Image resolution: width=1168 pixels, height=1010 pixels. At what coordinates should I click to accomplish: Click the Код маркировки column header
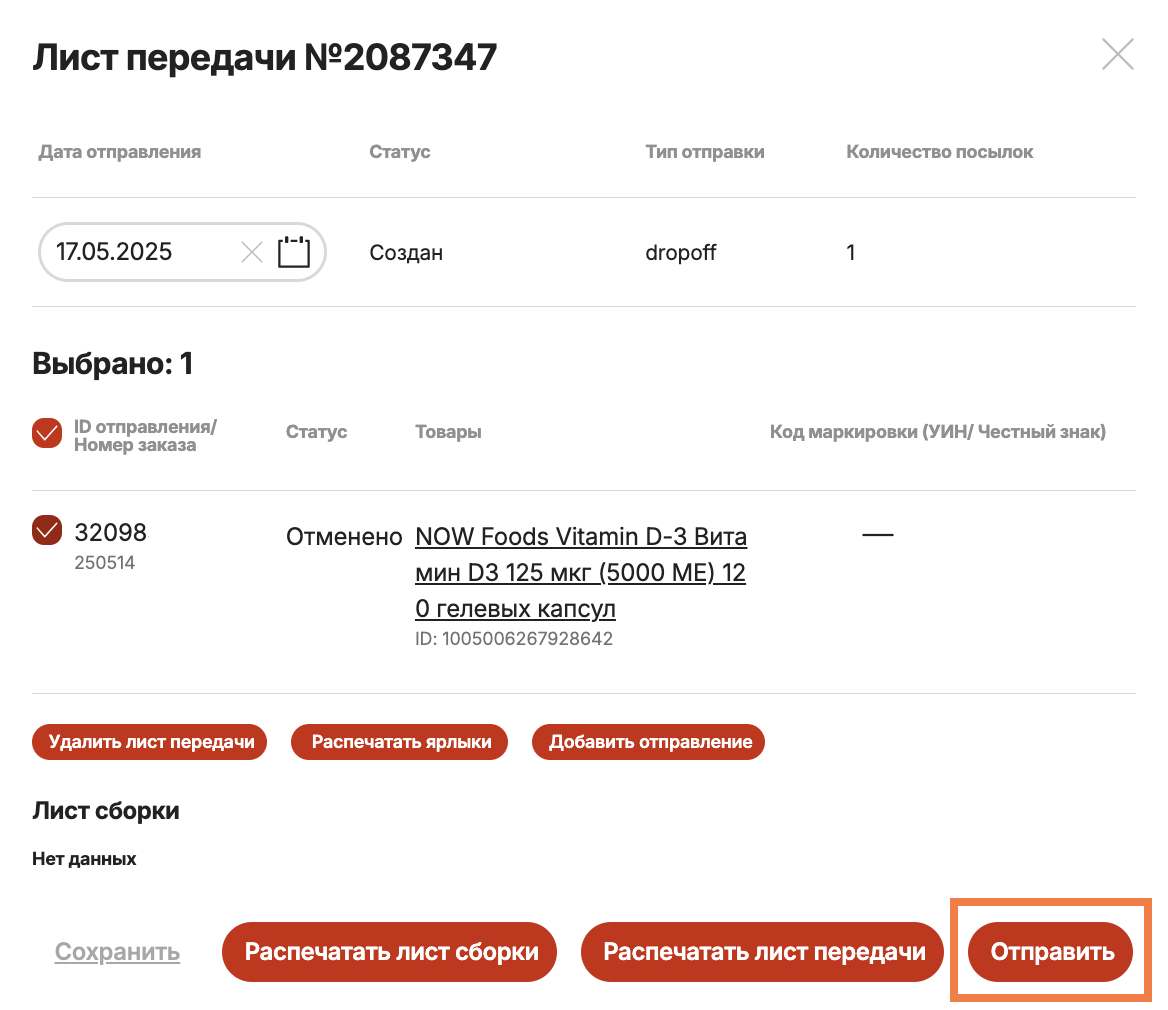pyautogui.click(x=937, y=432)
